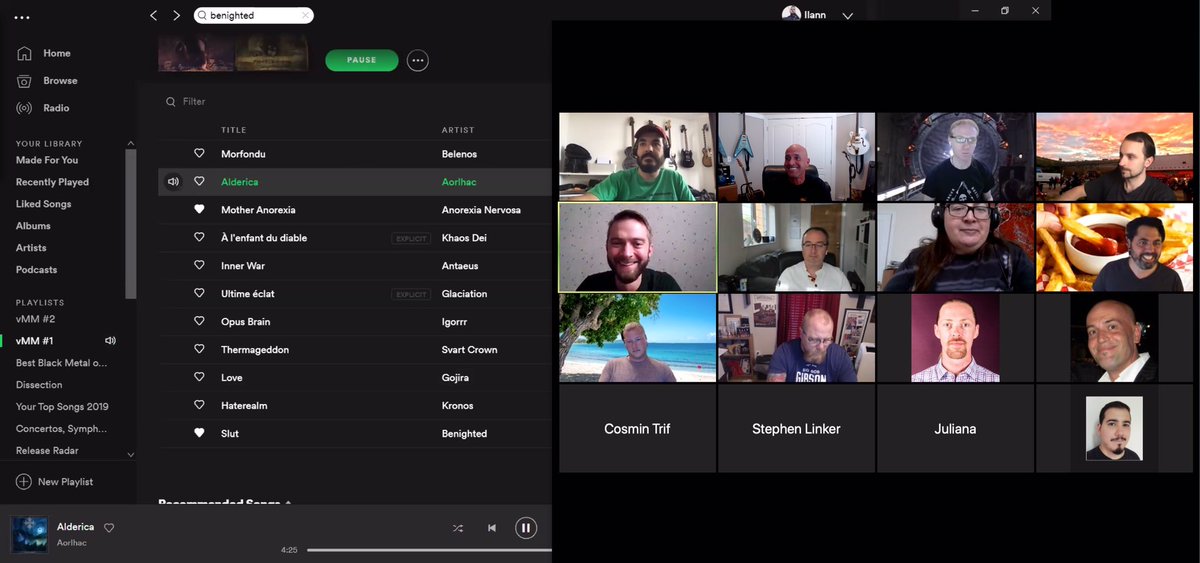Unlike the song Slut by Benighted
Image resolution: width=1200 pixels, height=563 pixels.
[x=199, y=434]
